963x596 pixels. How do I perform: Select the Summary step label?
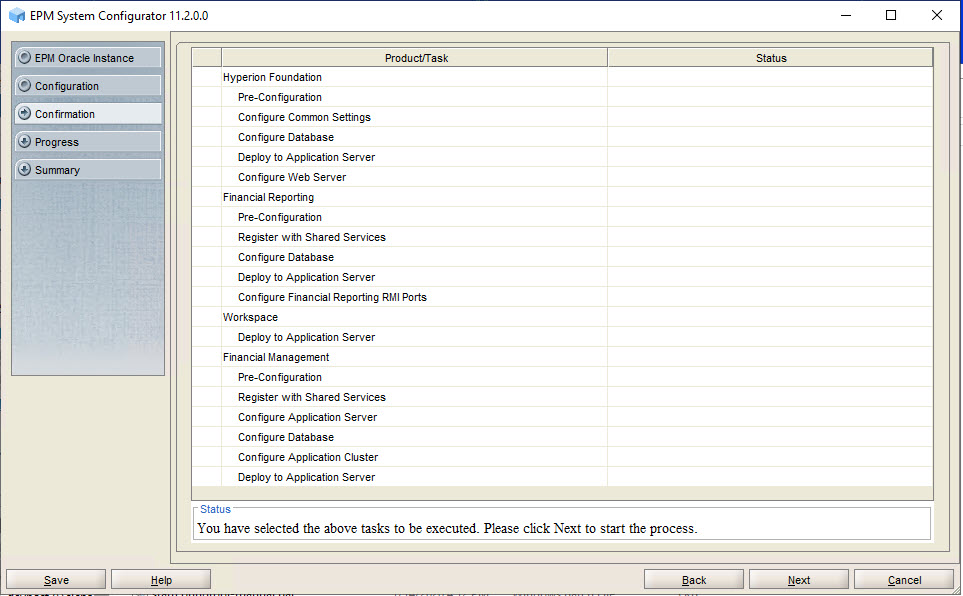(58, 170)
